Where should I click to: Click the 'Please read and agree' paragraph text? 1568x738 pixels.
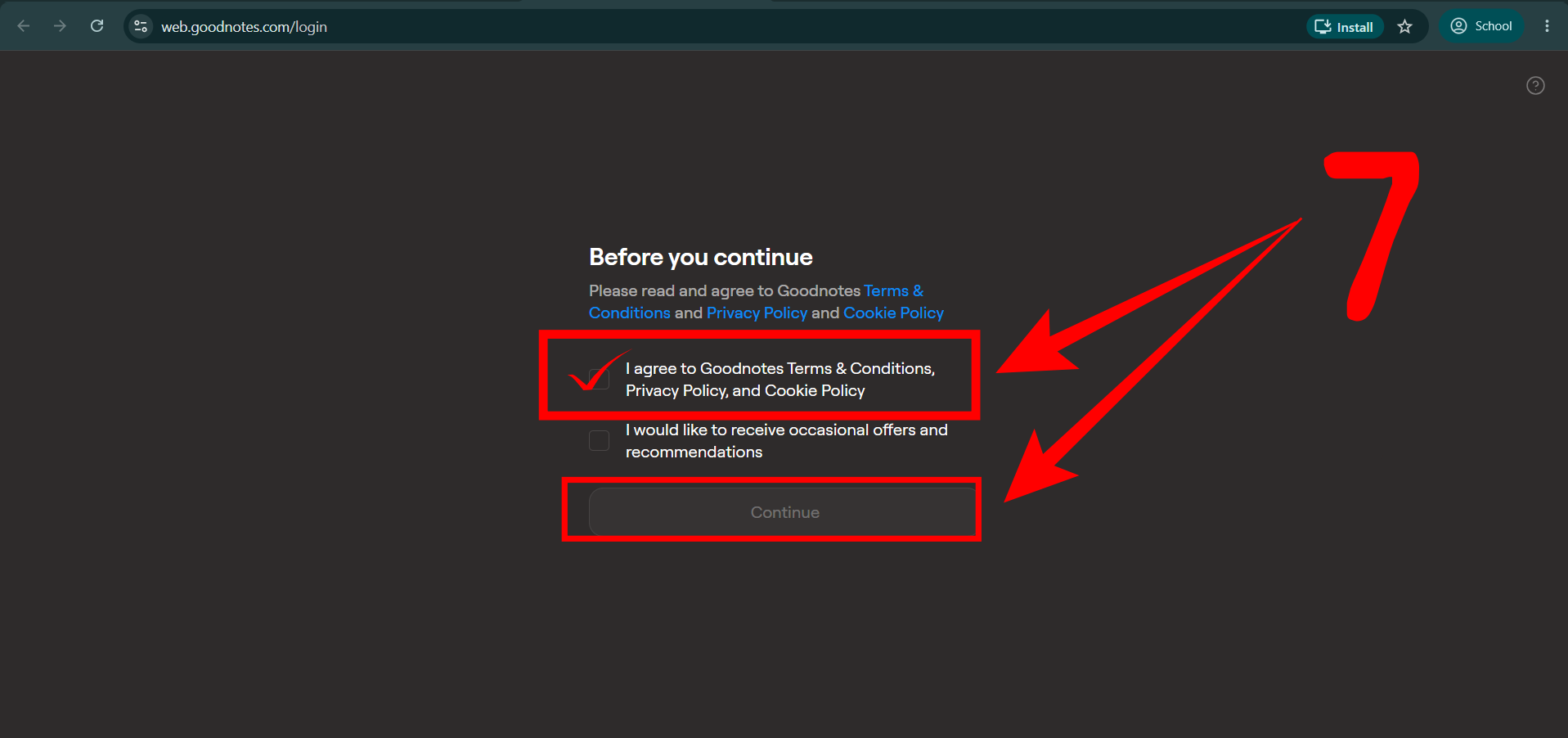click(x=766, y=302)
